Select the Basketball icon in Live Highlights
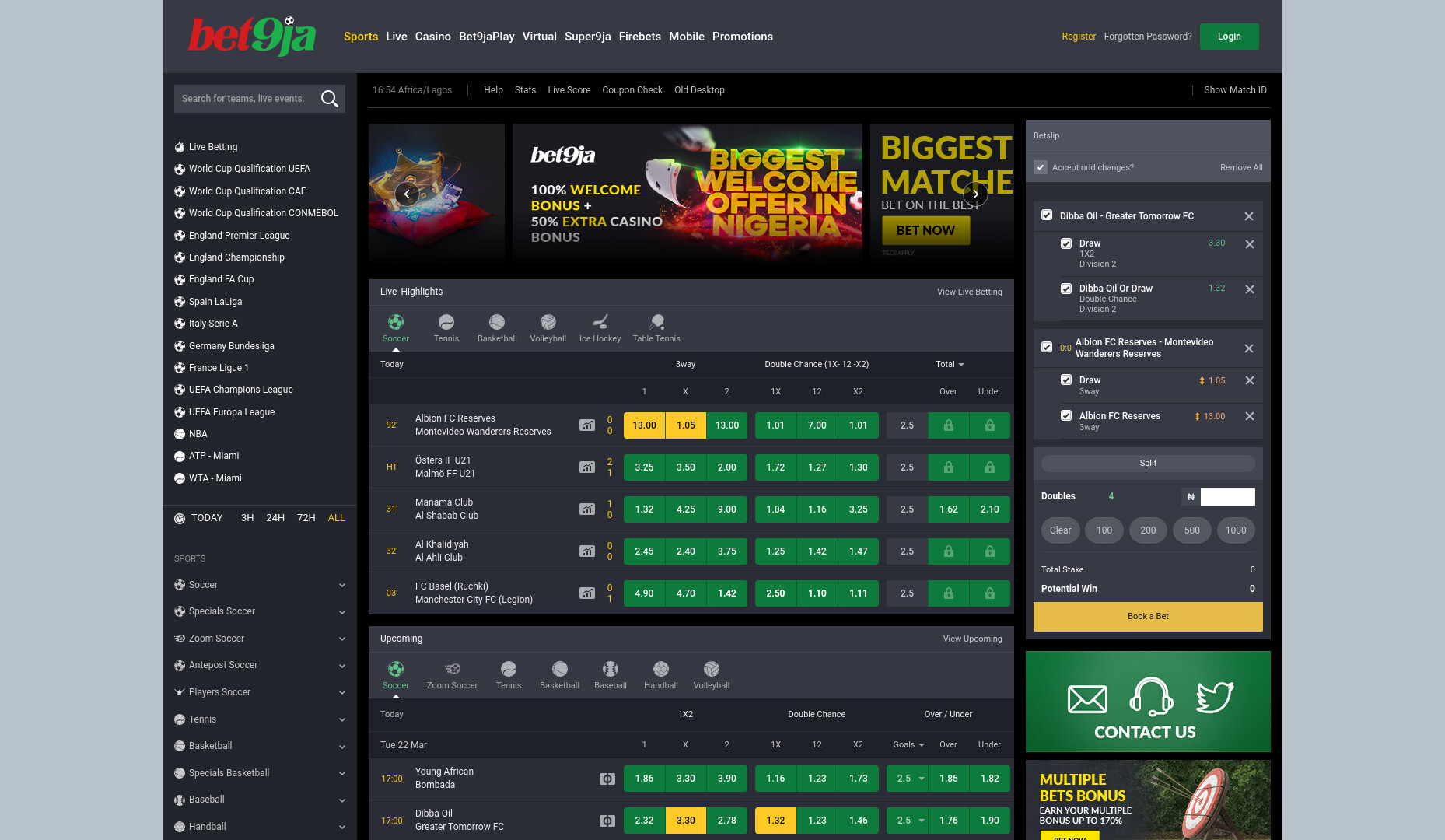 point(497,322)
